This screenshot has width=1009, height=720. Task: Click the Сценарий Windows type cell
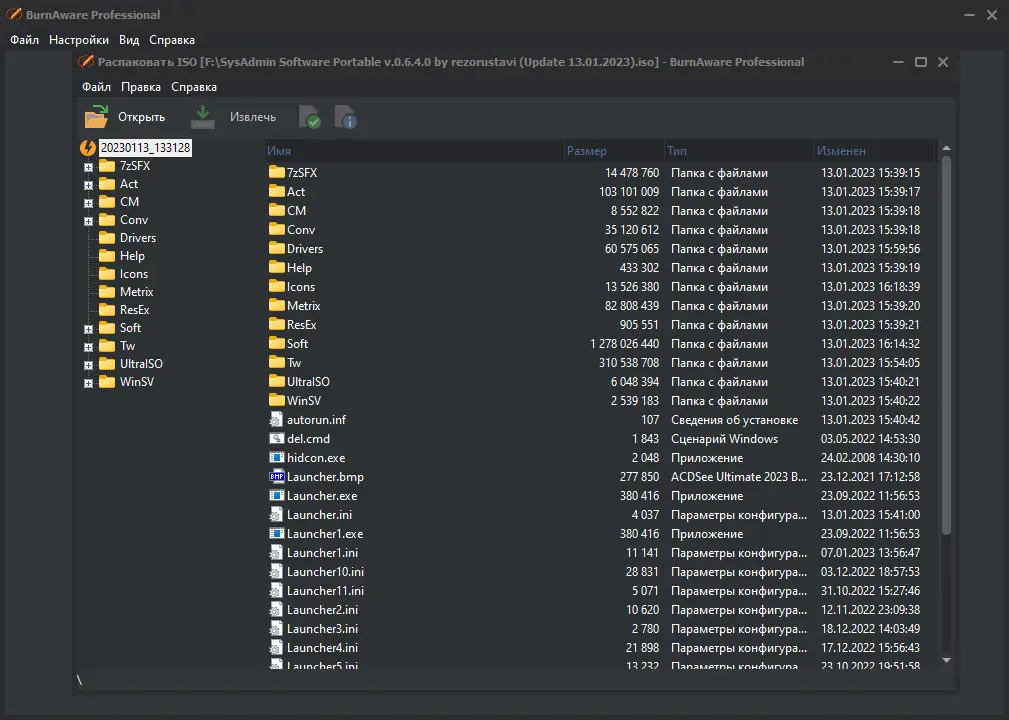pyautogui.click(x=725, y=439)
